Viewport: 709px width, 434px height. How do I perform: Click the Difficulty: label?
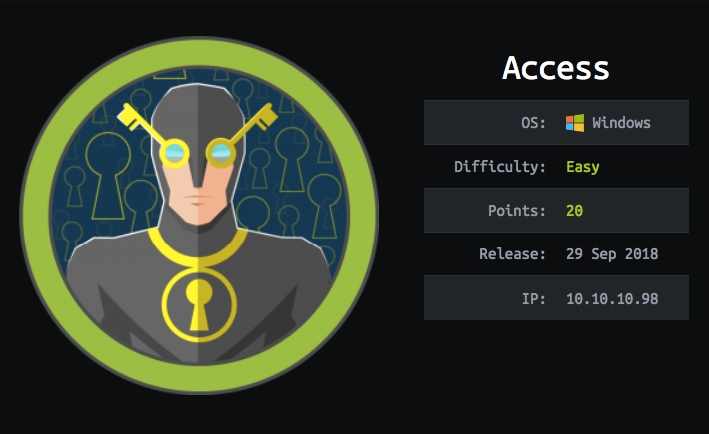point(500,167)
